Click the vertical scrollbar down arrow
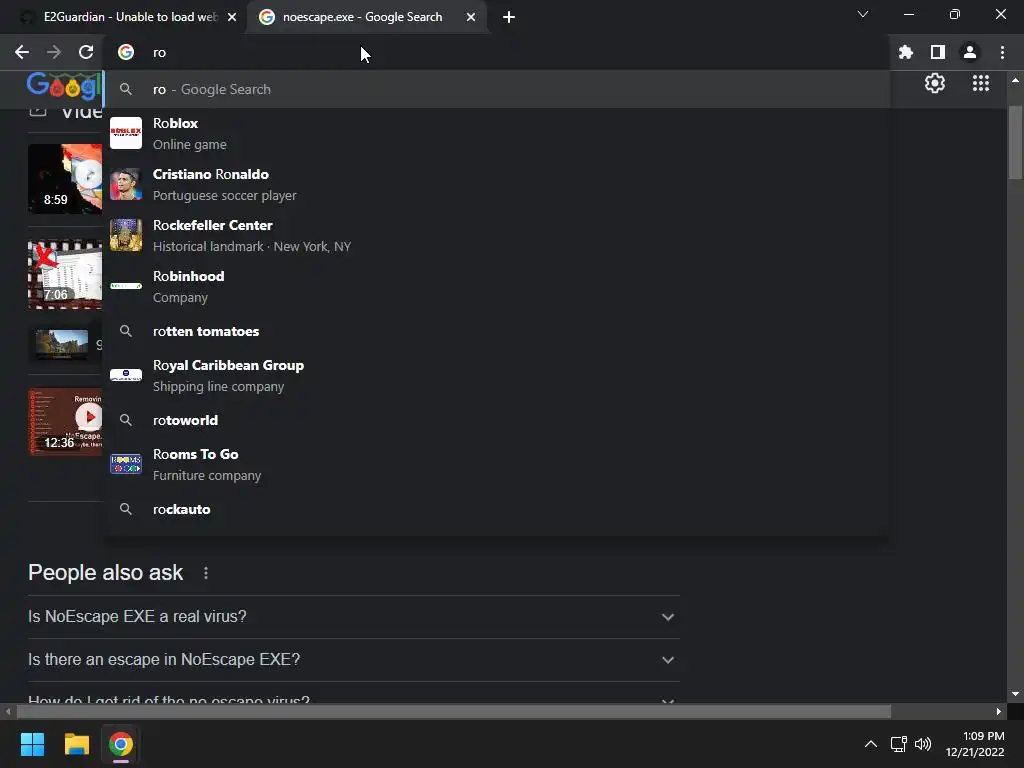Image resolution: width=1024 pixels, height=768 pixels. [1015, 694]
